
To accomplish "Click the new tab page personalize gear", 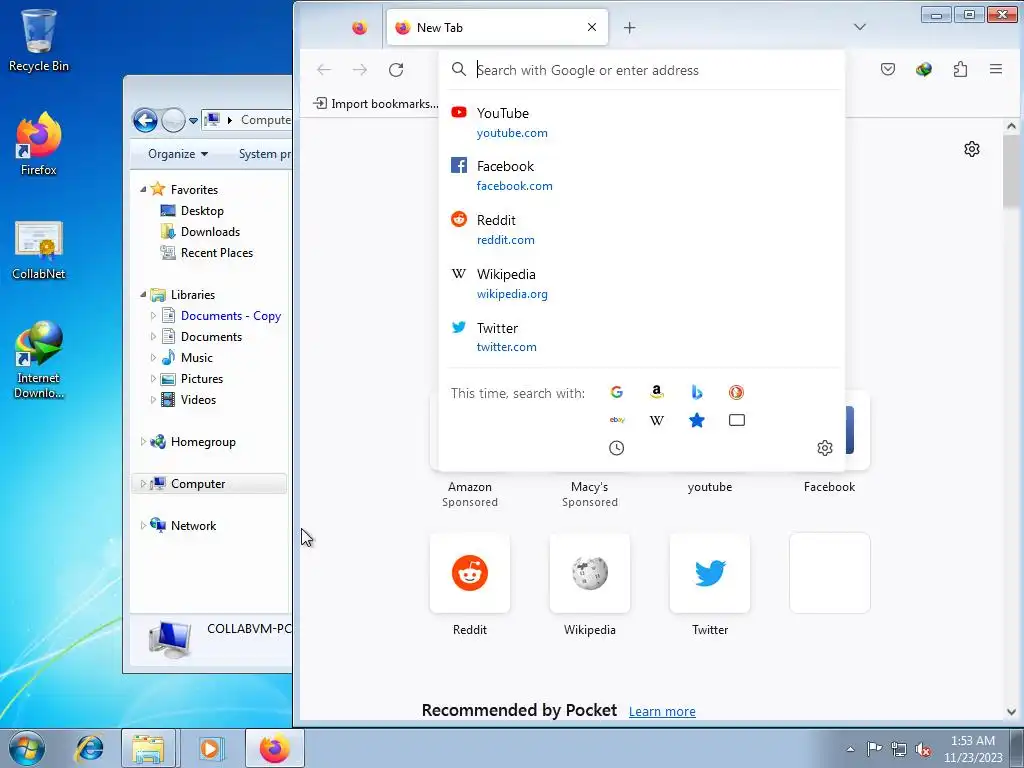I will (x=972, y=149).
